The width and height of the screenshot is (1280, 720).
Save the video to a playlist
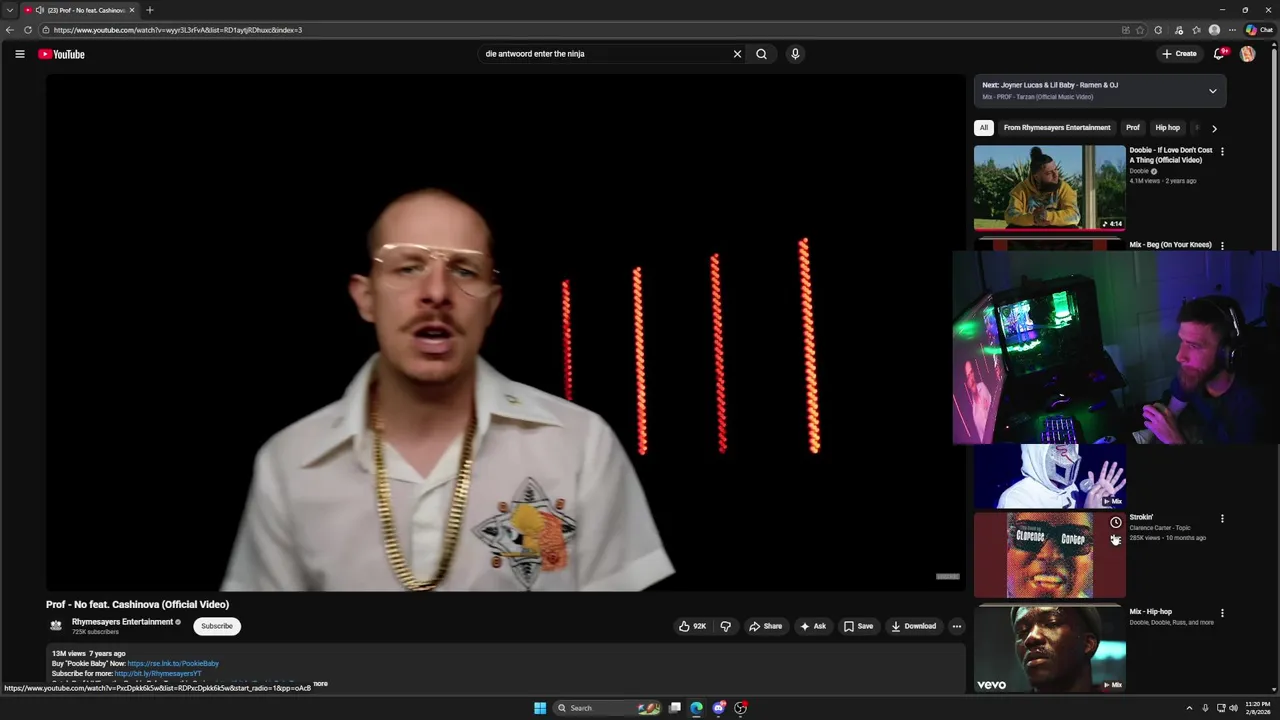pyautogui.click(x=858, y=626)
